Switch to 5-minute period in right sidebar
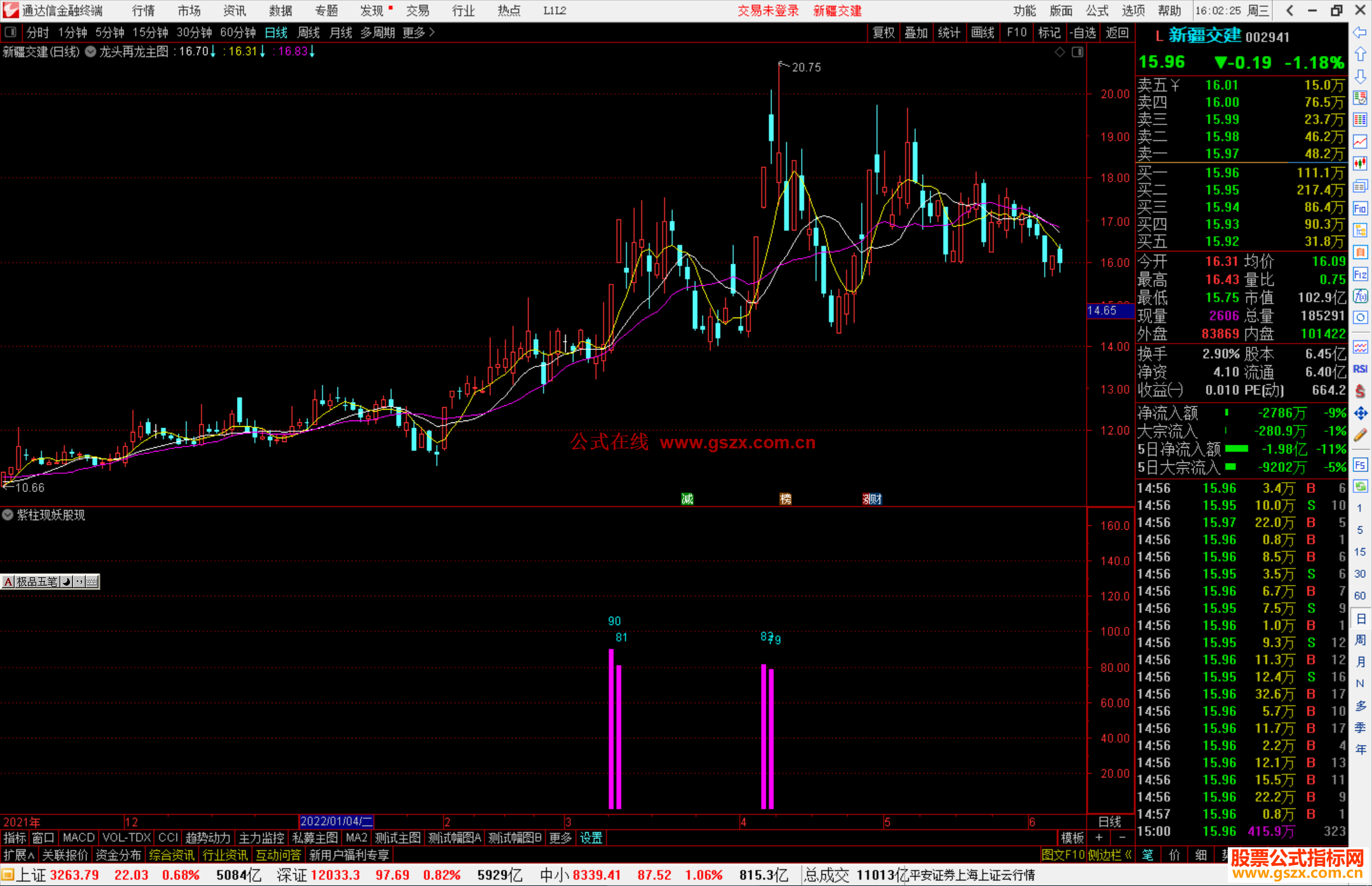 [1360, 530]
